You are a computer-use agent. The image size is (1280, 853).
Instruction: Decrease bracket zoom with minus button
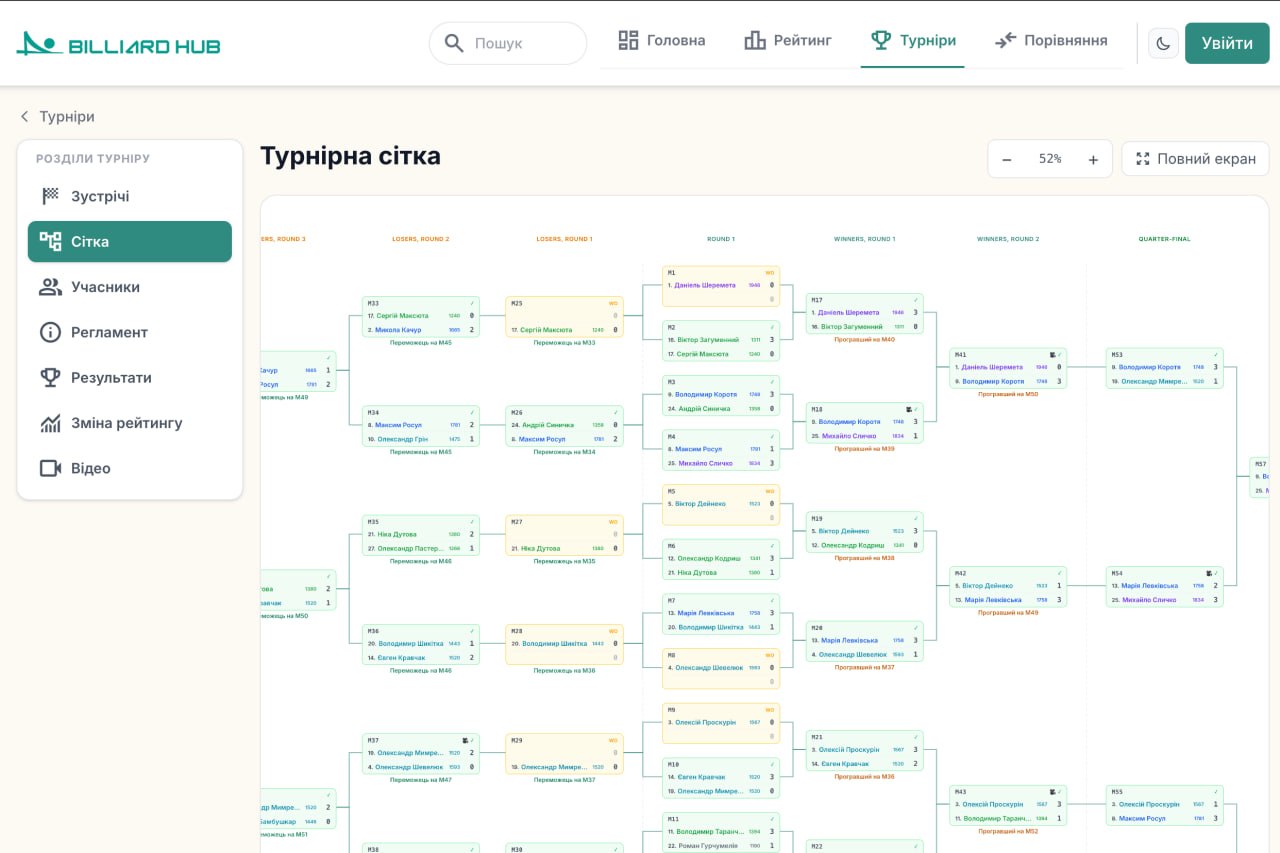point(1007,159)
